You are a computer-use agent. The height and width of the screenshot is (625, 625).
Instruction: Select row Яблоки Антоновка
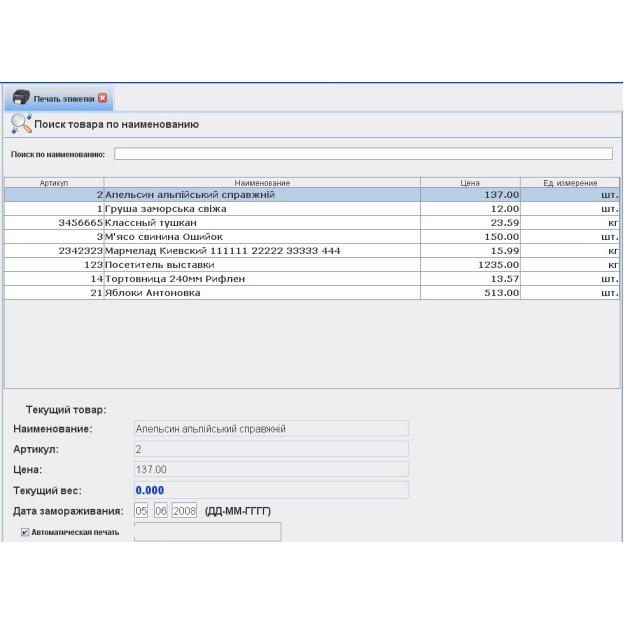pyautogui.click(x=312, y=293)
